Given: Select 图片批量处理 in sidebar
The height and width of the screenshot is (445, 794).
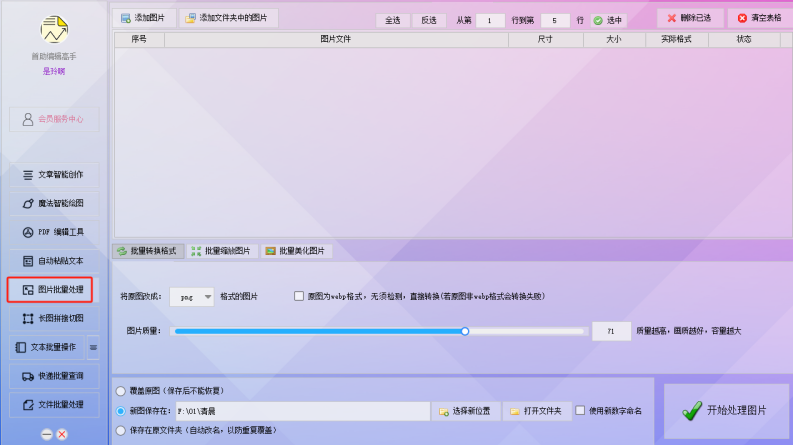Looking at the screenshot, I should tap(50, 290).
